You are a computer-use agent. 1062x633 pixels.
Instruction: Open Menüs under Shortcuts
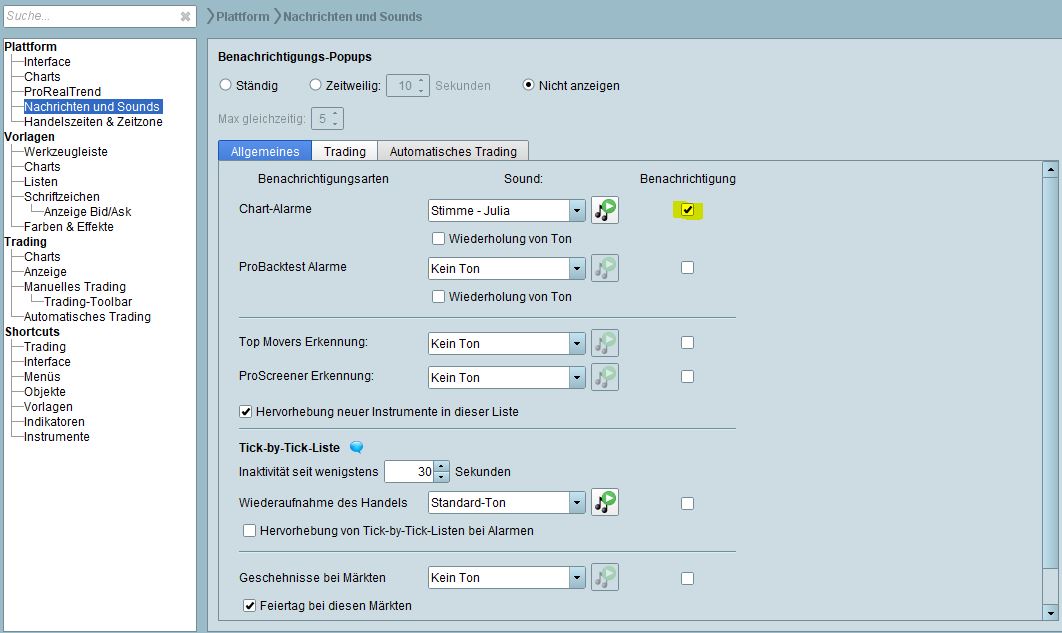[x=42, y=376]
